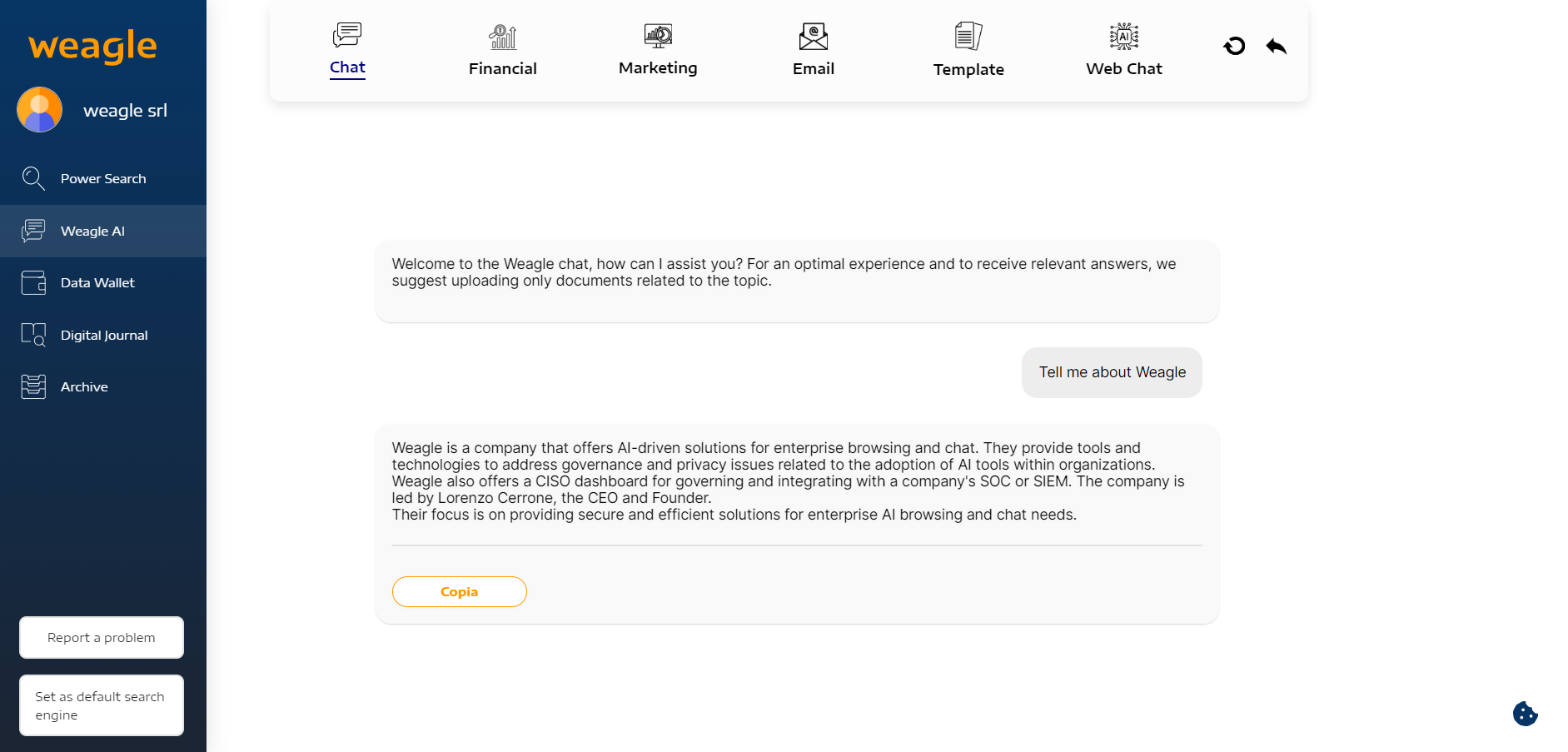Open the Marketing tool icon
The image size is (1568, 752).
tap(657, 36)
